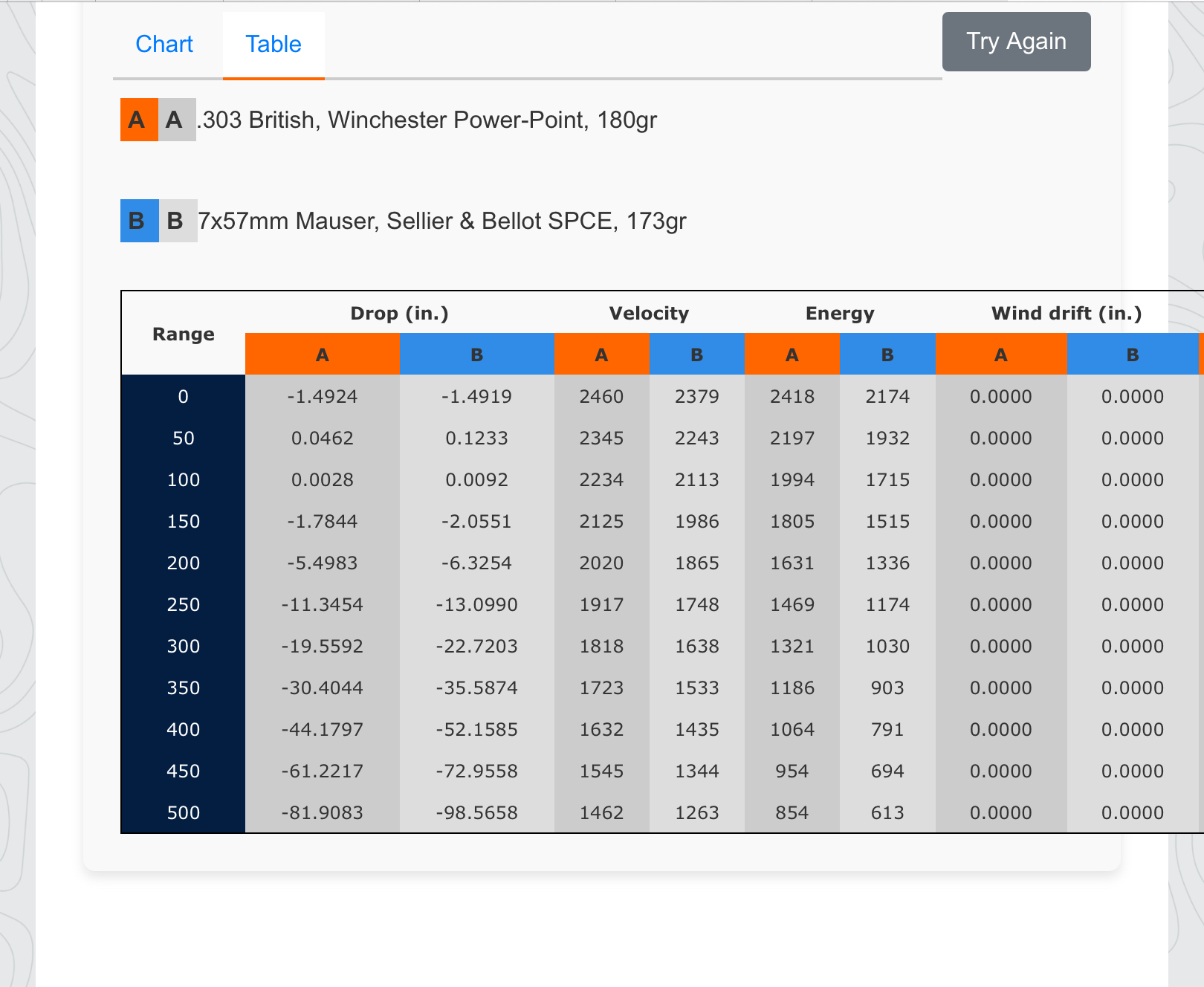Click the Wind drift (in.) header
The image size is (1204, 987).
pyautogui.click(x=1067, y=313)
